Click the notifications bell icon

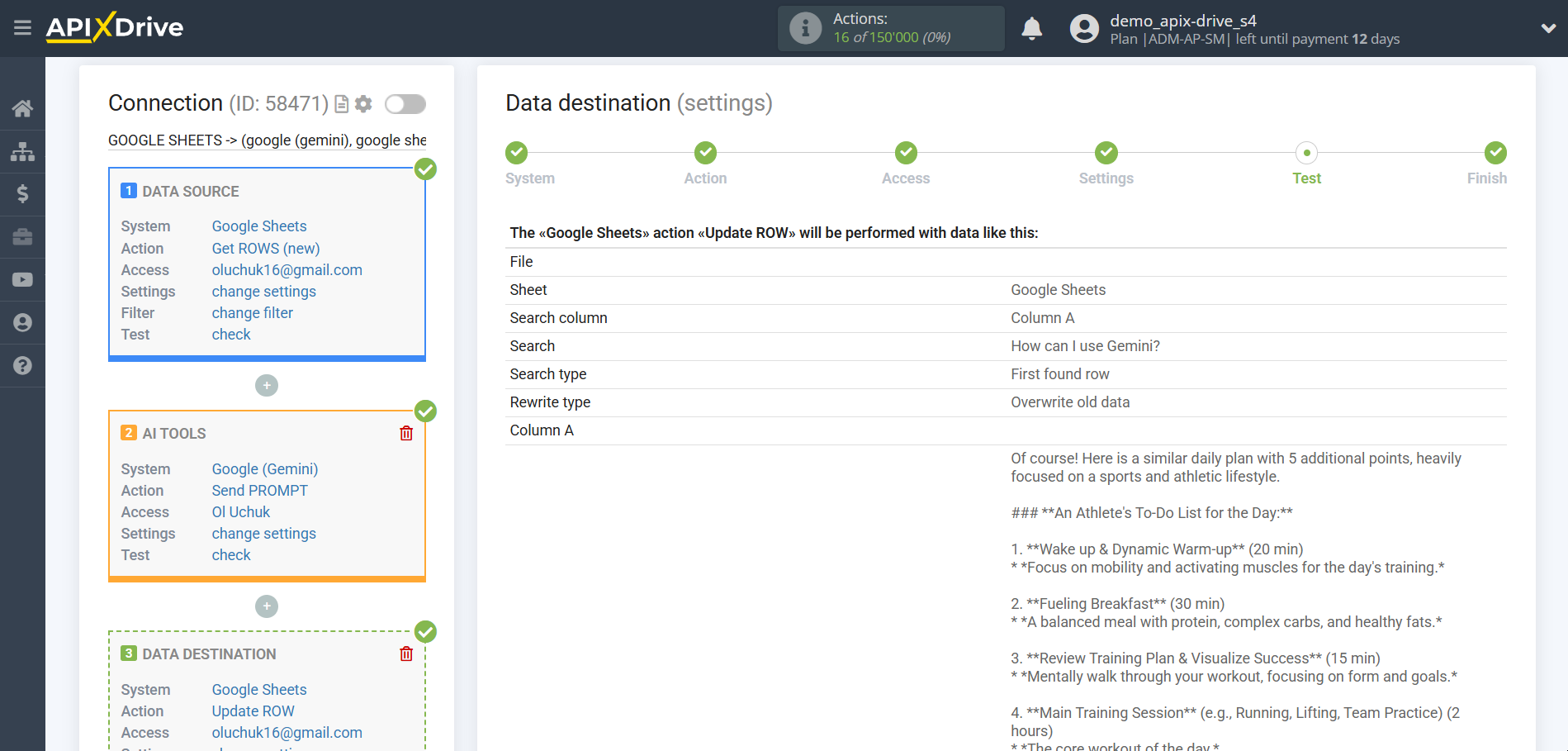[1031, 29]
